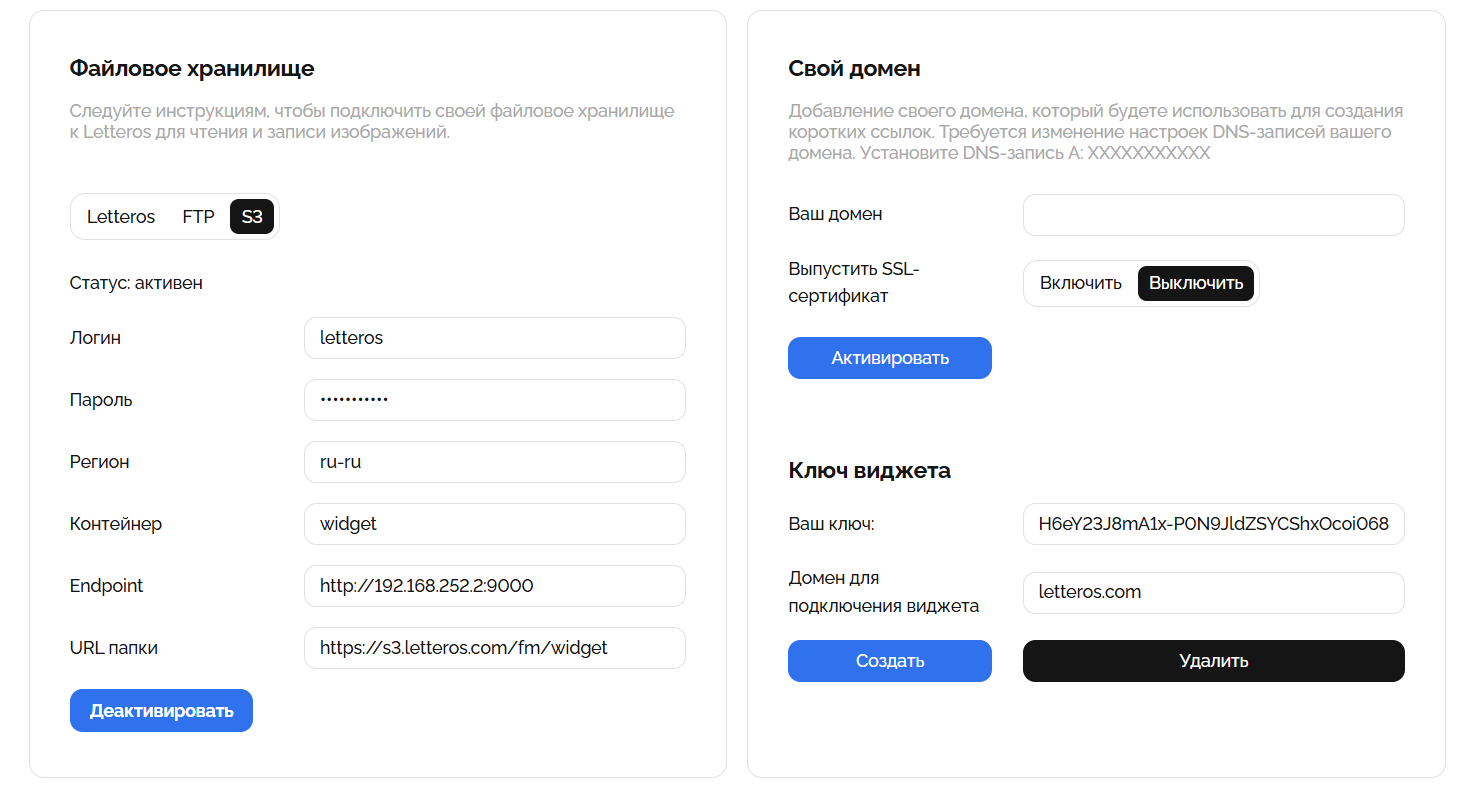Select the FTP storage option
Viewport: 1459px width, 790px height.
[198, 217]
